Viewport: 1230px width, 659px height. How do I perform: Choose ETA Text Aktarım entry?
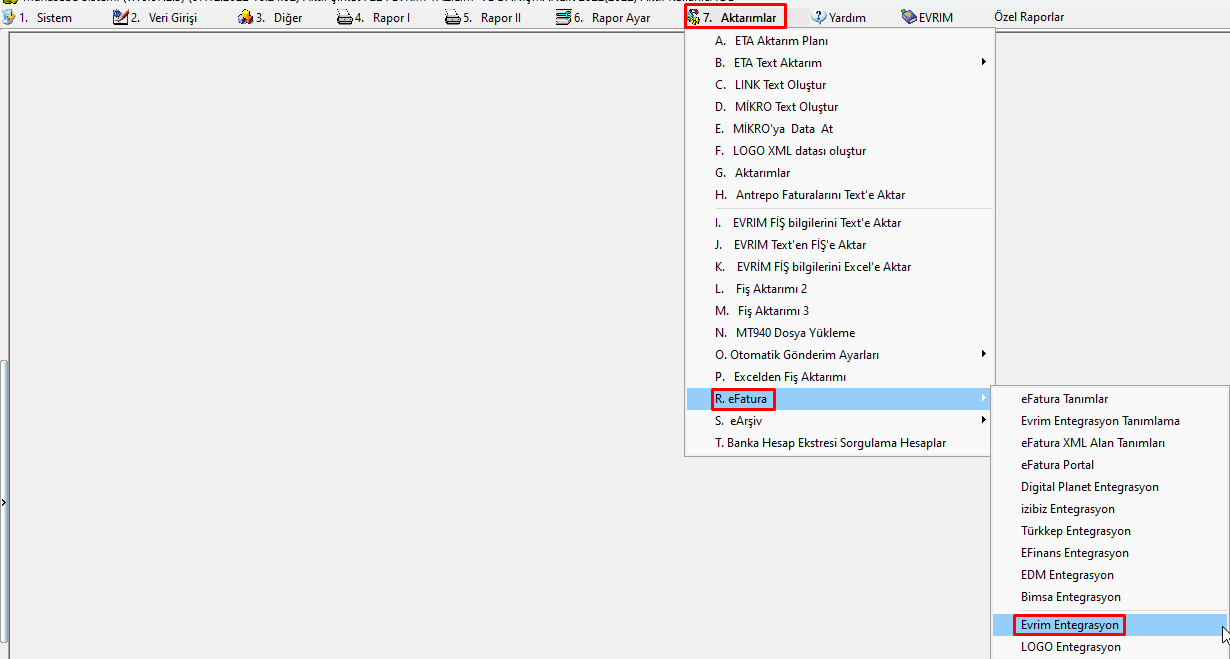click(839, 63)
